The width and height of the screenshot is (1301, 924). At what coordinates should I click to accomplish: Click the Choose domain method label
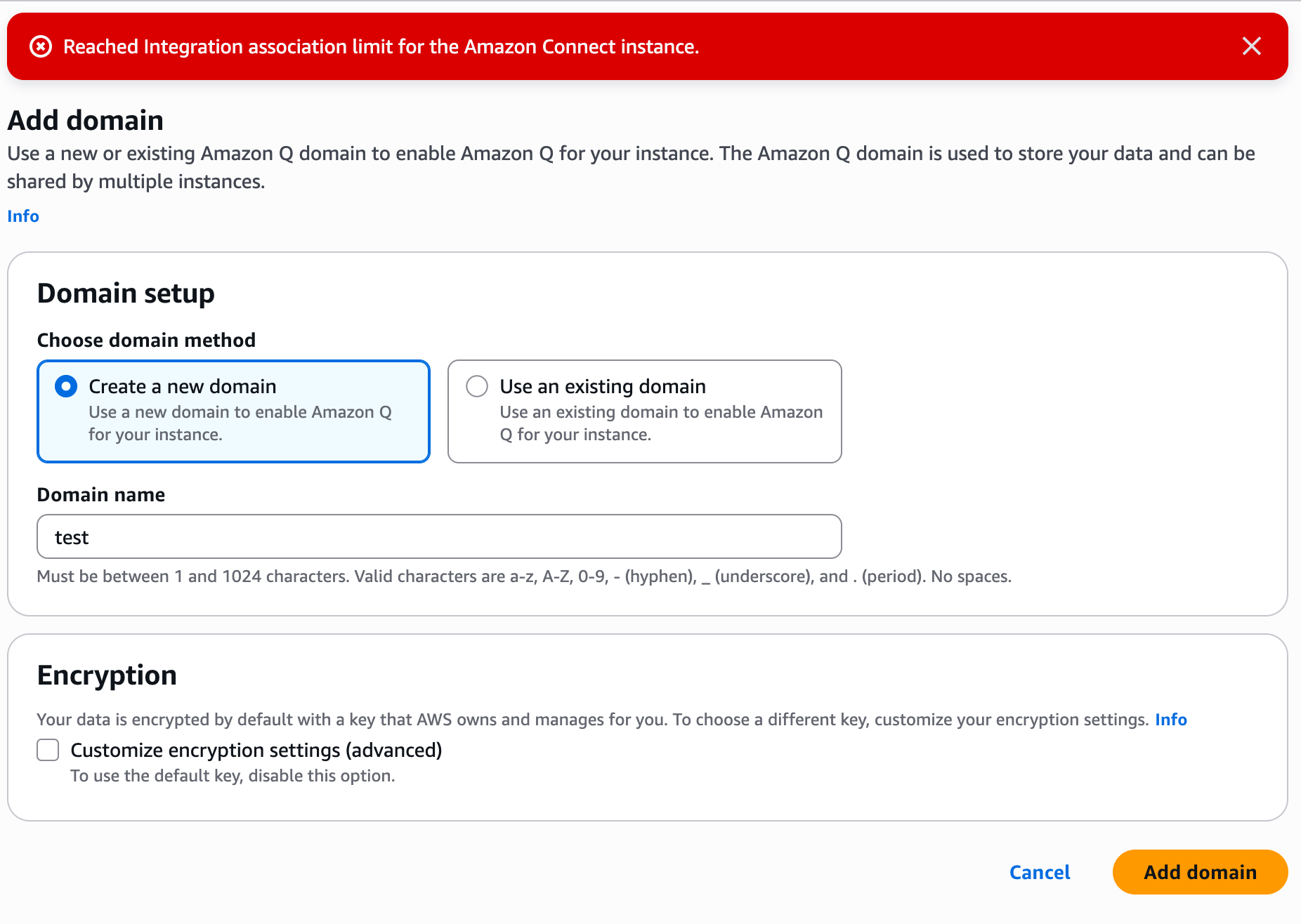click(146, 341)
